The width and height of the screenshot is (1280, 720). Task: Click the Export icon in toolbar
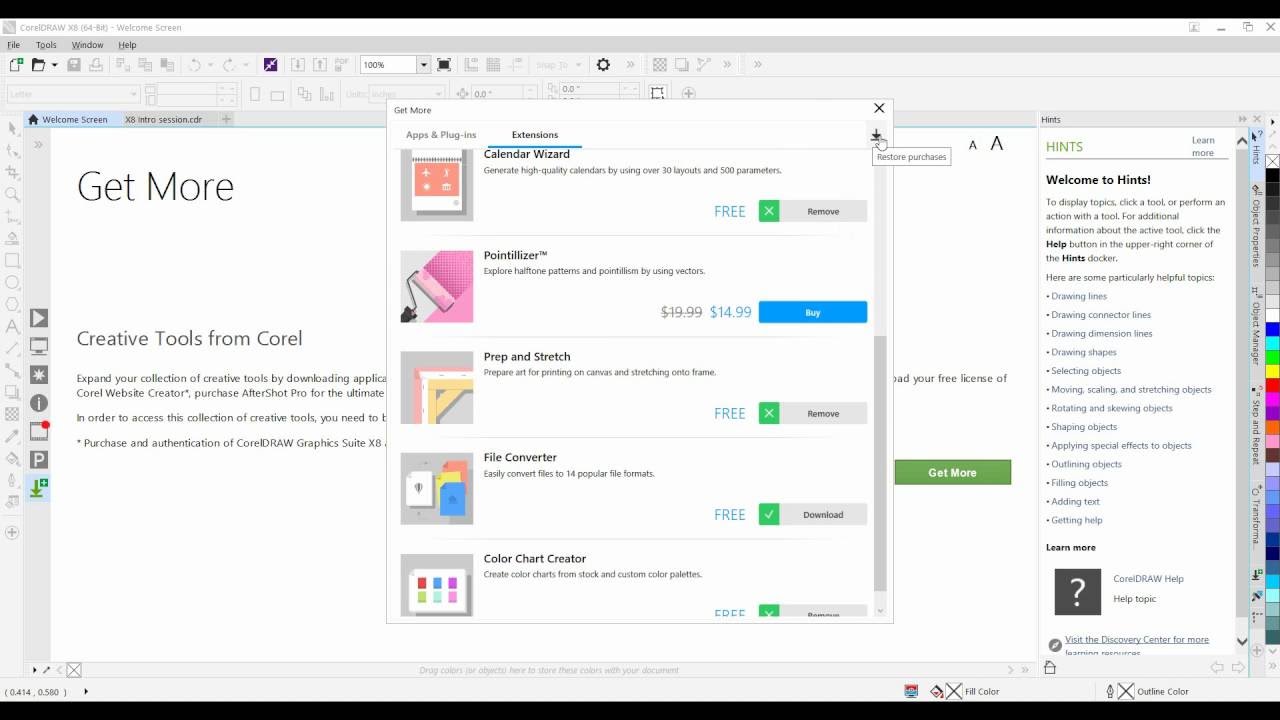pyautogui.click(x=320, y=64)
